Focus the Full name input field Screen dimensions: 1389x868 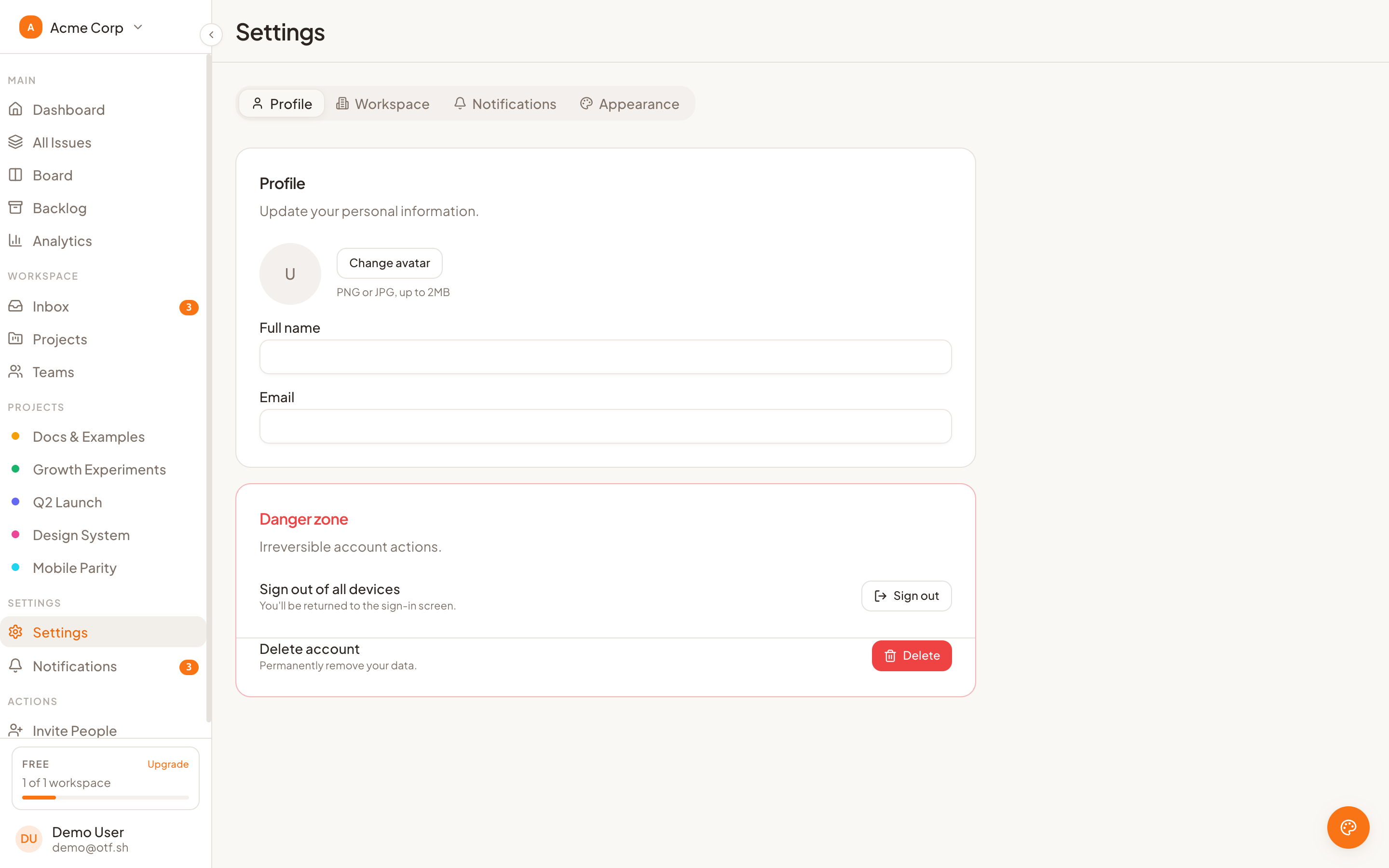point(606,357)
